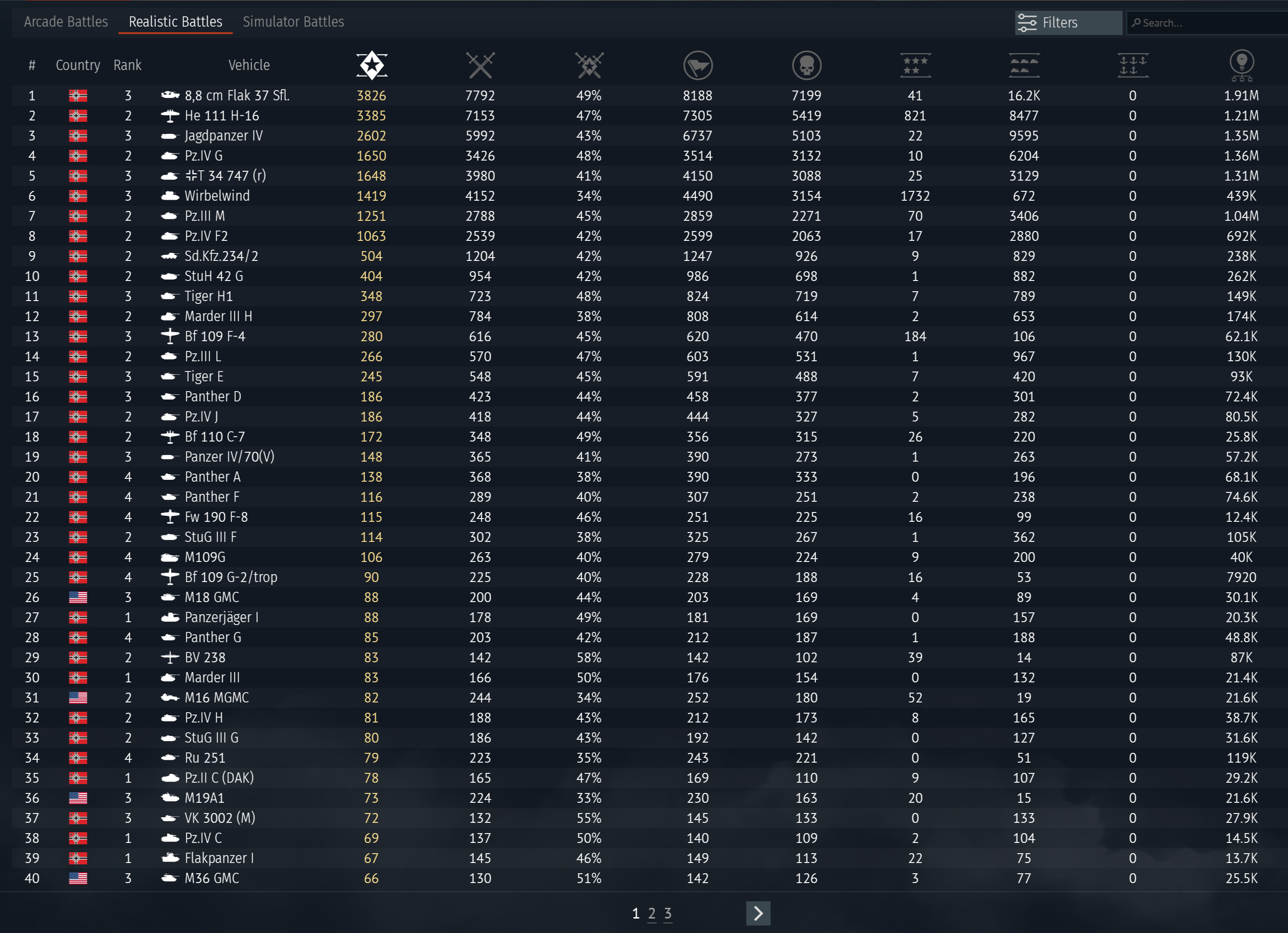
Task: Sort by flag respawns column icon
Action: [697, 65]
